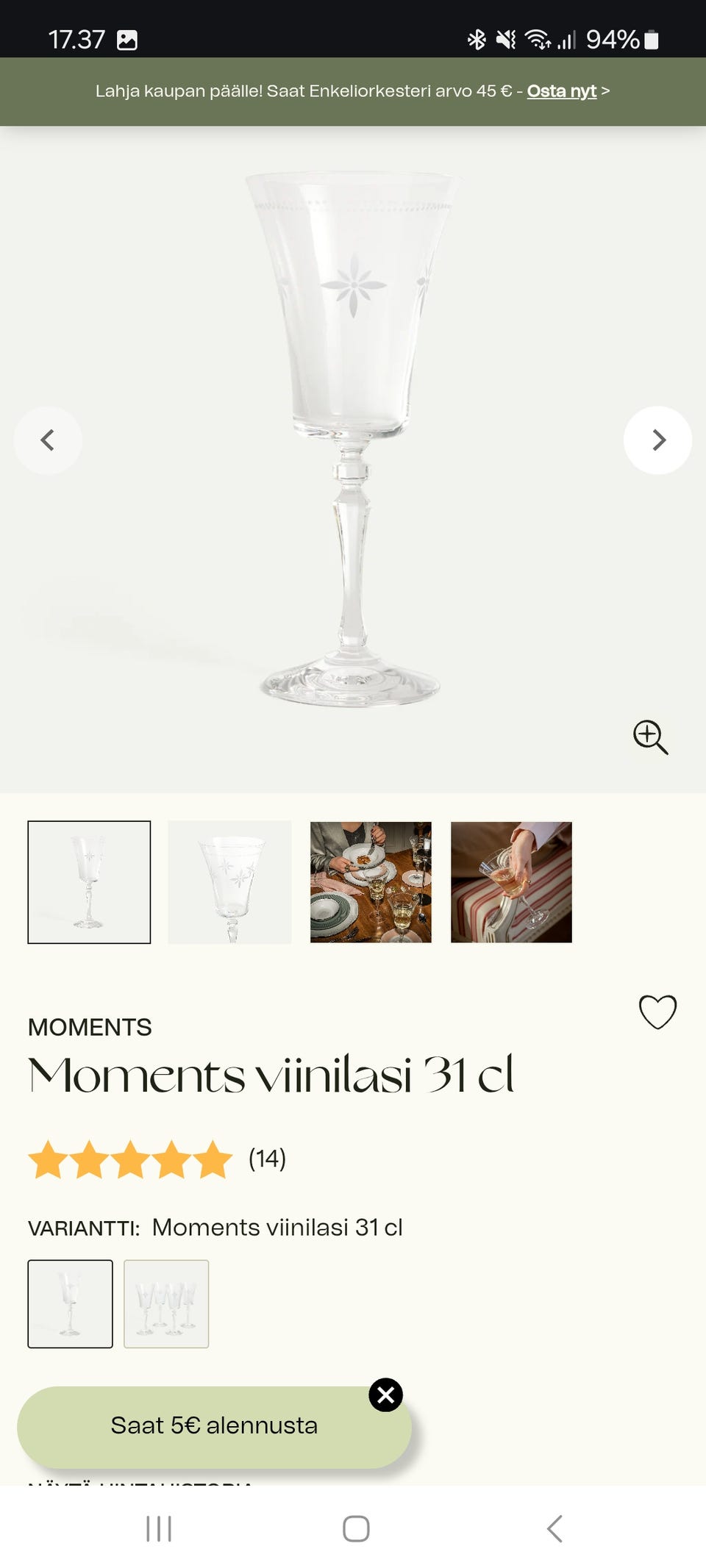Open the MOMENTS brand link
The height and width of the screenshot is (1568, 706).
(90, 1027)
